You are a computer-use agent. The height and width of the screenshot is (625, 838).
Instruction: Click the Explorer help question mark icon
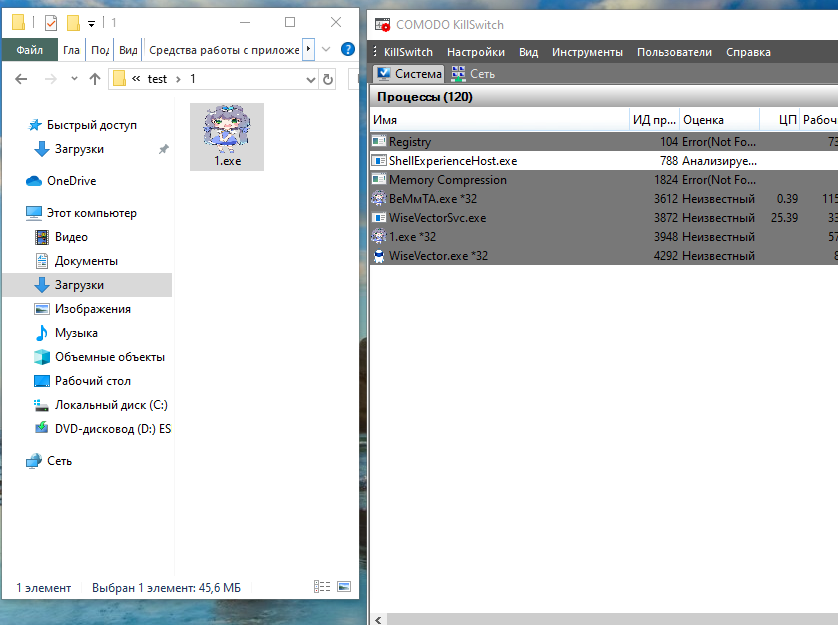tap(347, 50)
